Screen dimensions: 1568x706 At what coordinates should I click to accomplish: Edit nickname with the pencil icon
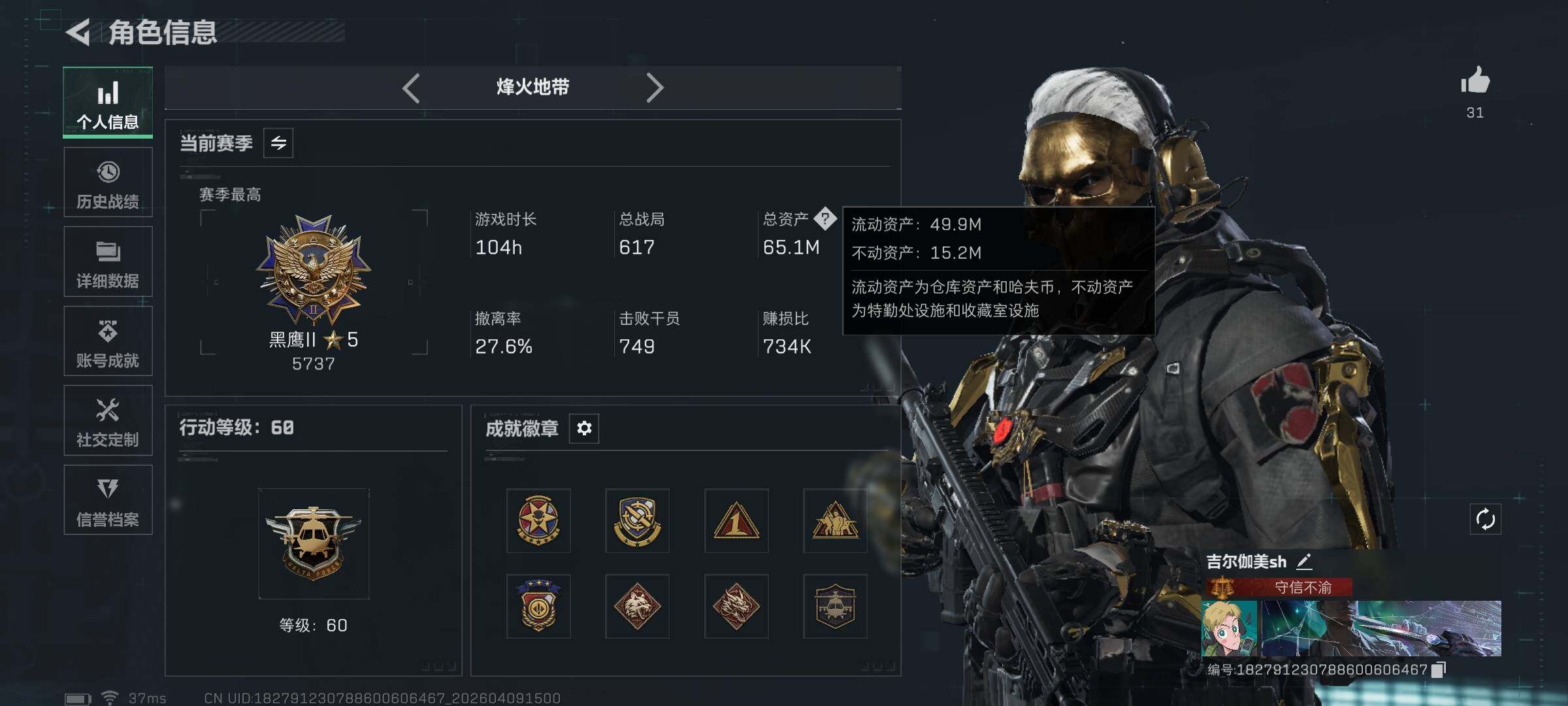pyautogui.click(x=1304, y=562)
